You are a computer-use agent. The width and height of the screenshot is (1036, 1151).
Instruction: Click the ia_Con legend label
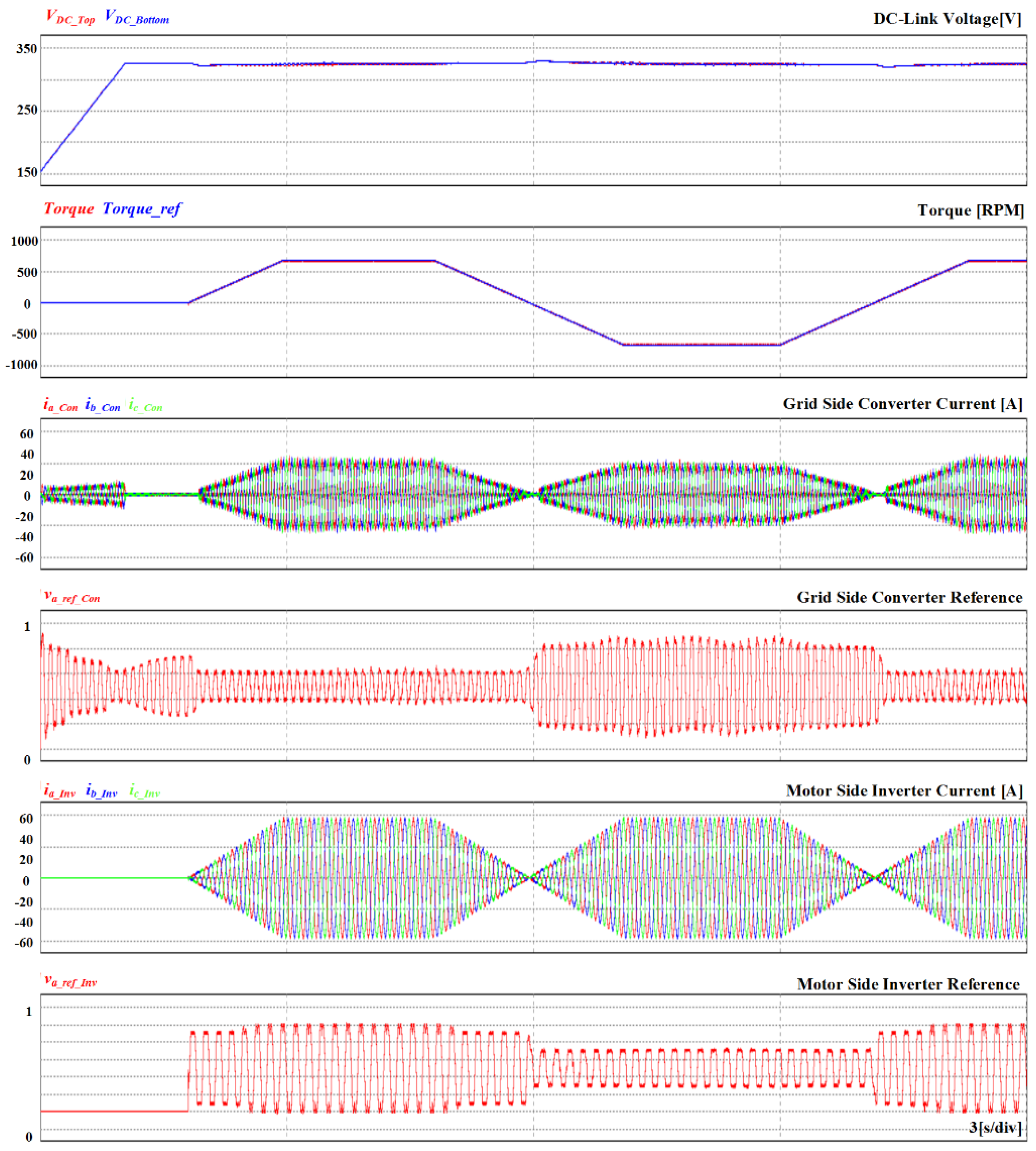[60, 405]
